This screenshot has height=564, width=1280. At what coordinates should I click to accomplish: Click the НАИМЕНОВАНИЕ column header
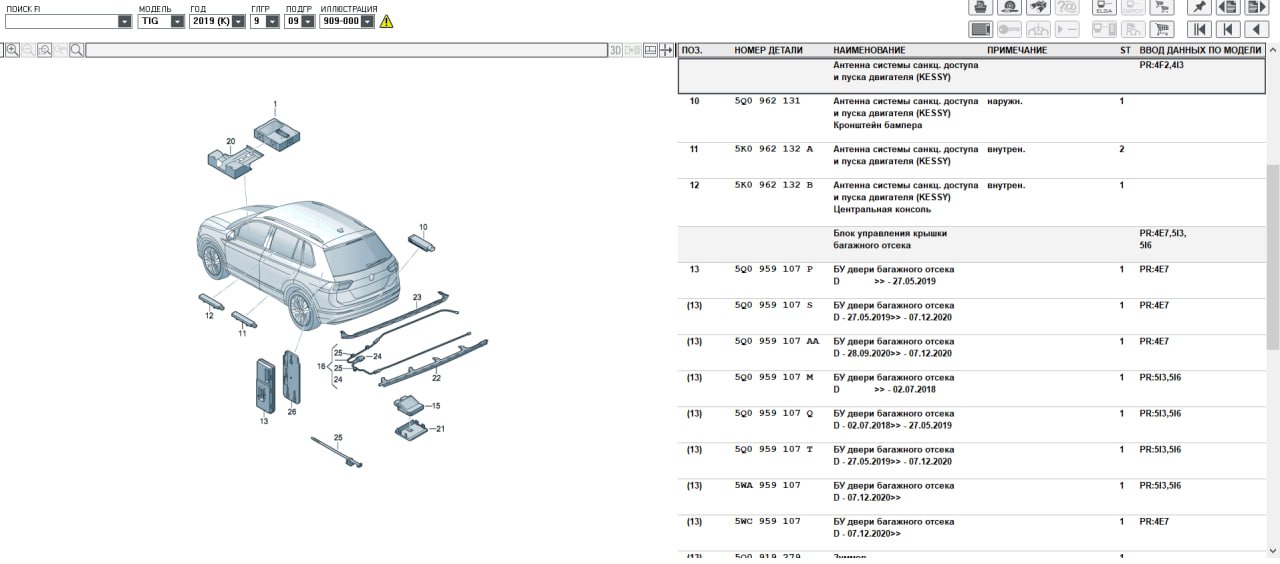(x=869, y=50)
